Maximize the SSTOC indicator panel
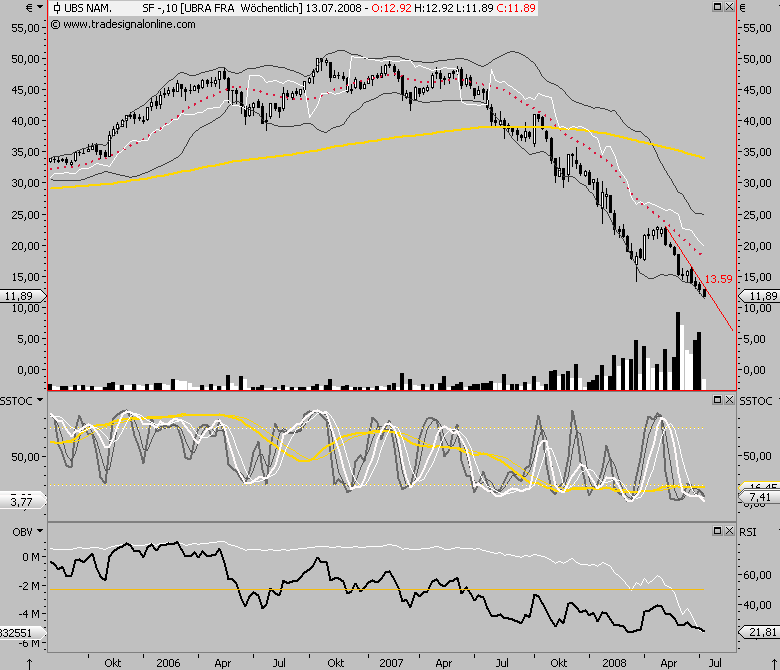The height and width of the screenshot is (670, 780). pyautogui.click(x=716, y=400)
